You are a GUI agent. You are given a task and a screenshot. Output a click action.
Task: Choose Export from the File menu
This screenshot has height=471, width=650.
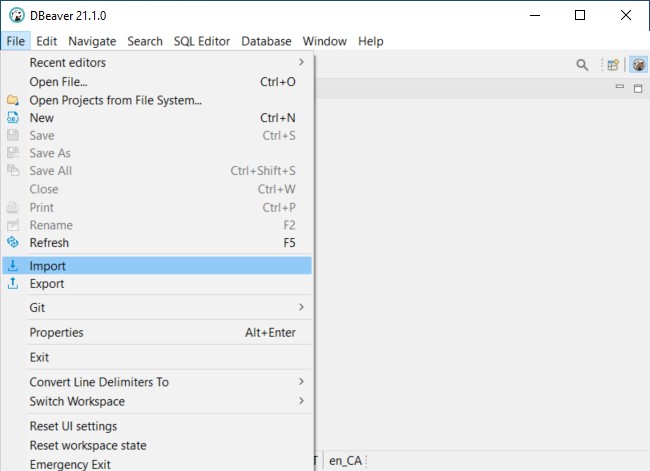(157, 284)
